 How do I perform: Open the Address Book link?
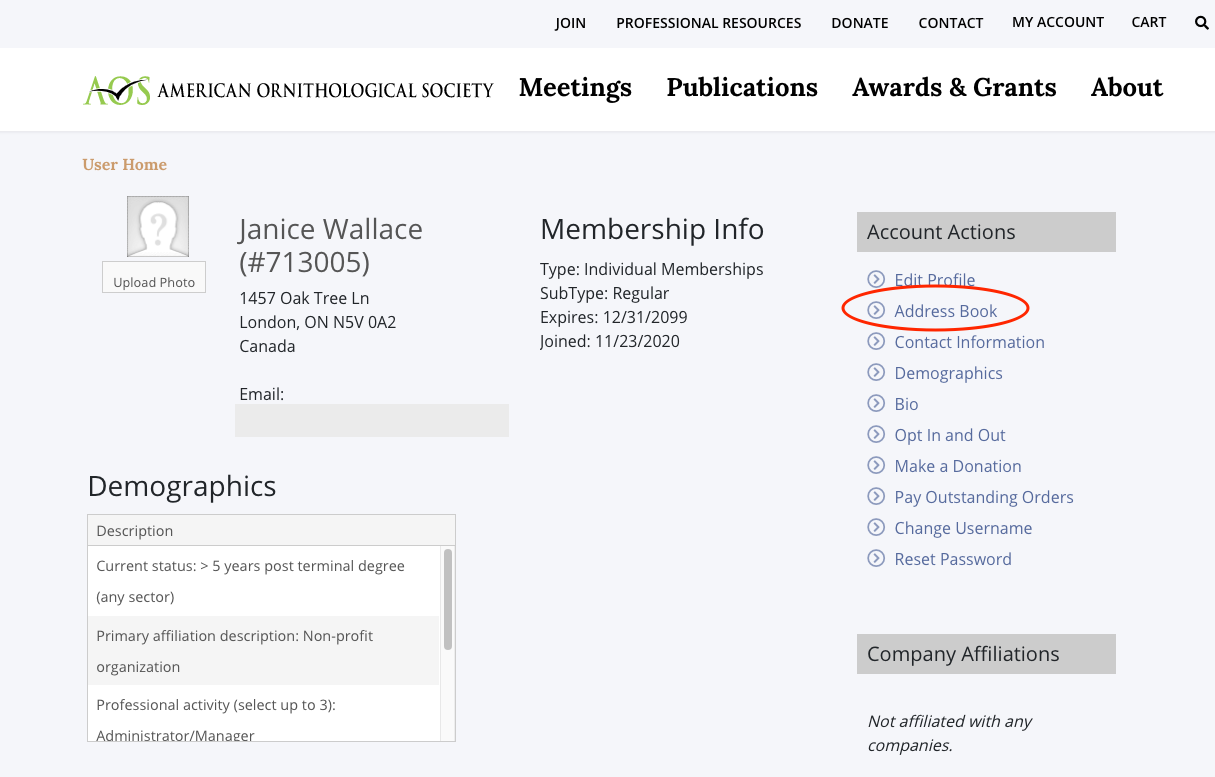945,311
